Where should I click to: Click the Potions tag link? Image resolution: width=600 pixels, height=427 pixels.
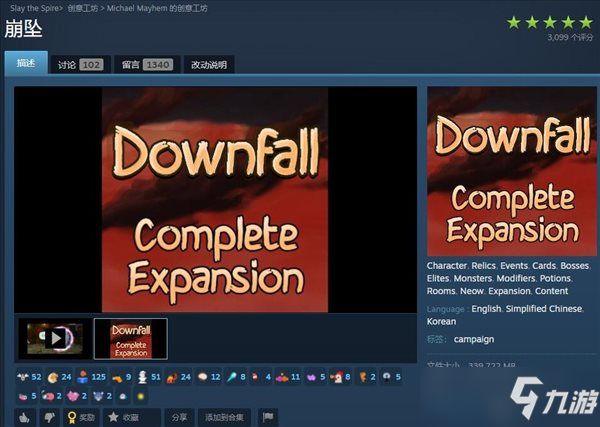click(555, 278)
